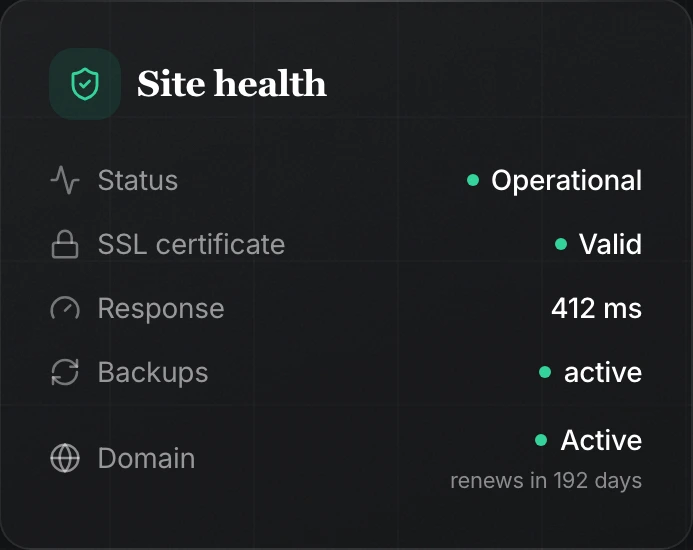Screen dimensions: 693x550
Task: Click the green dot beside Domain Active
Action: [541, 440]
